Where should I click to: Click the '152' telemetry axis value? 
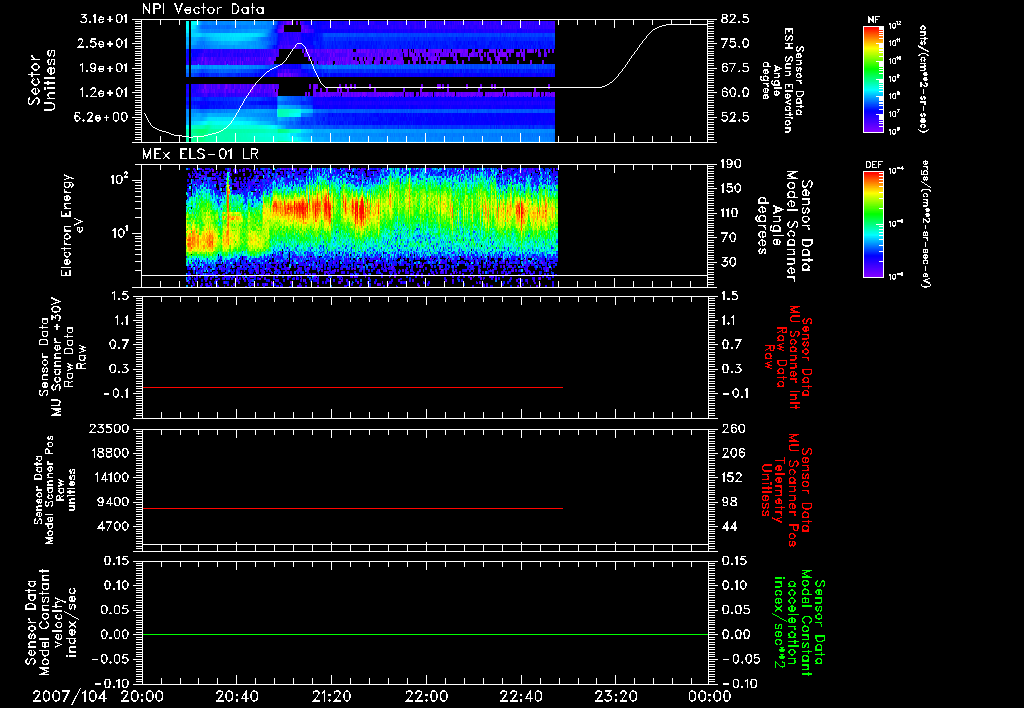[x=731, y=477]
